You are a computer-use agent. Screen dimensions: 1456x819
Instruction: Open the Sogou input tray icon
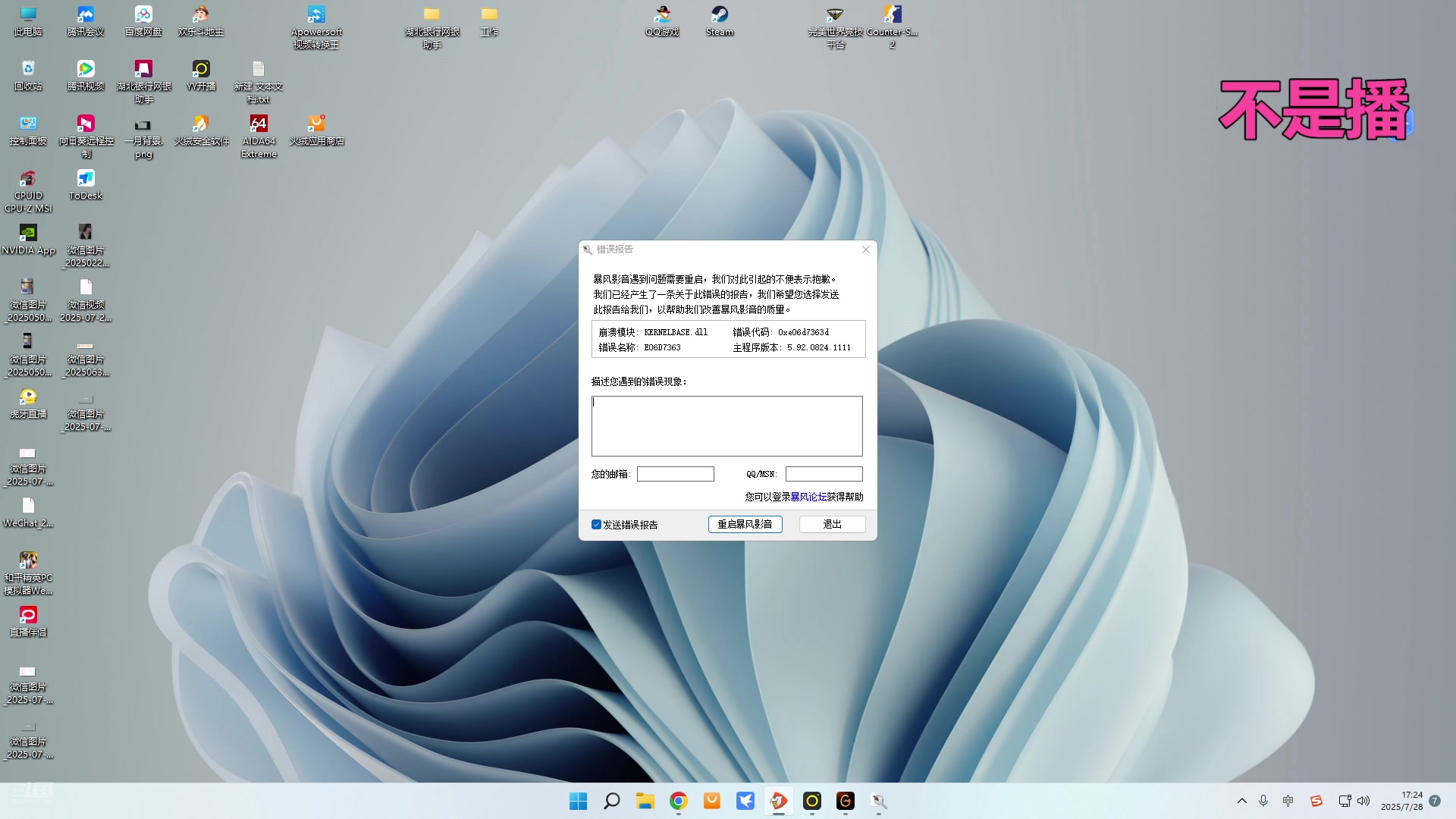(x=1316, y=801)
